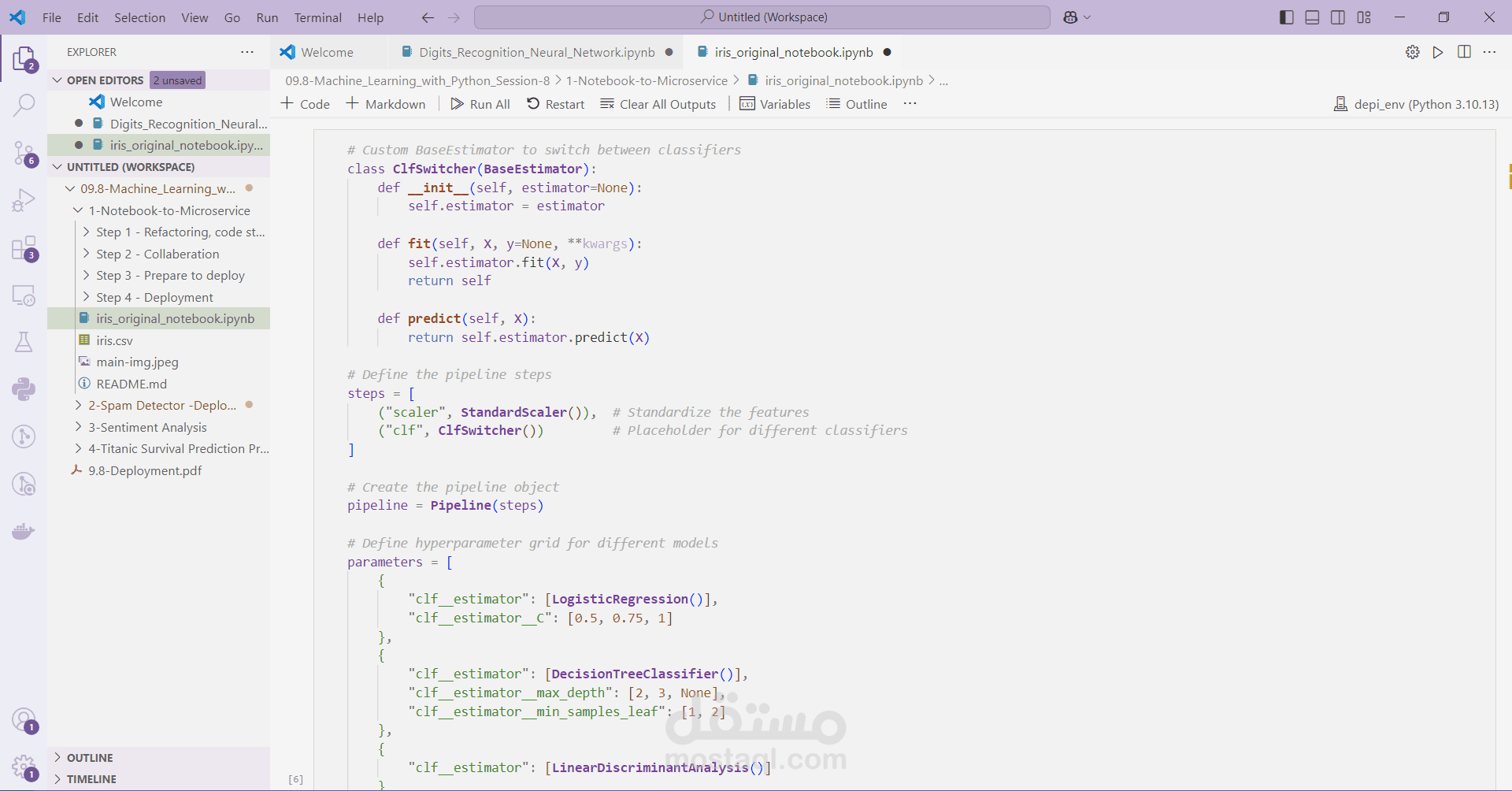Go back with navigation arrow
The height and width of the screenshot is (791, 1512).
[x=428, y=17]
